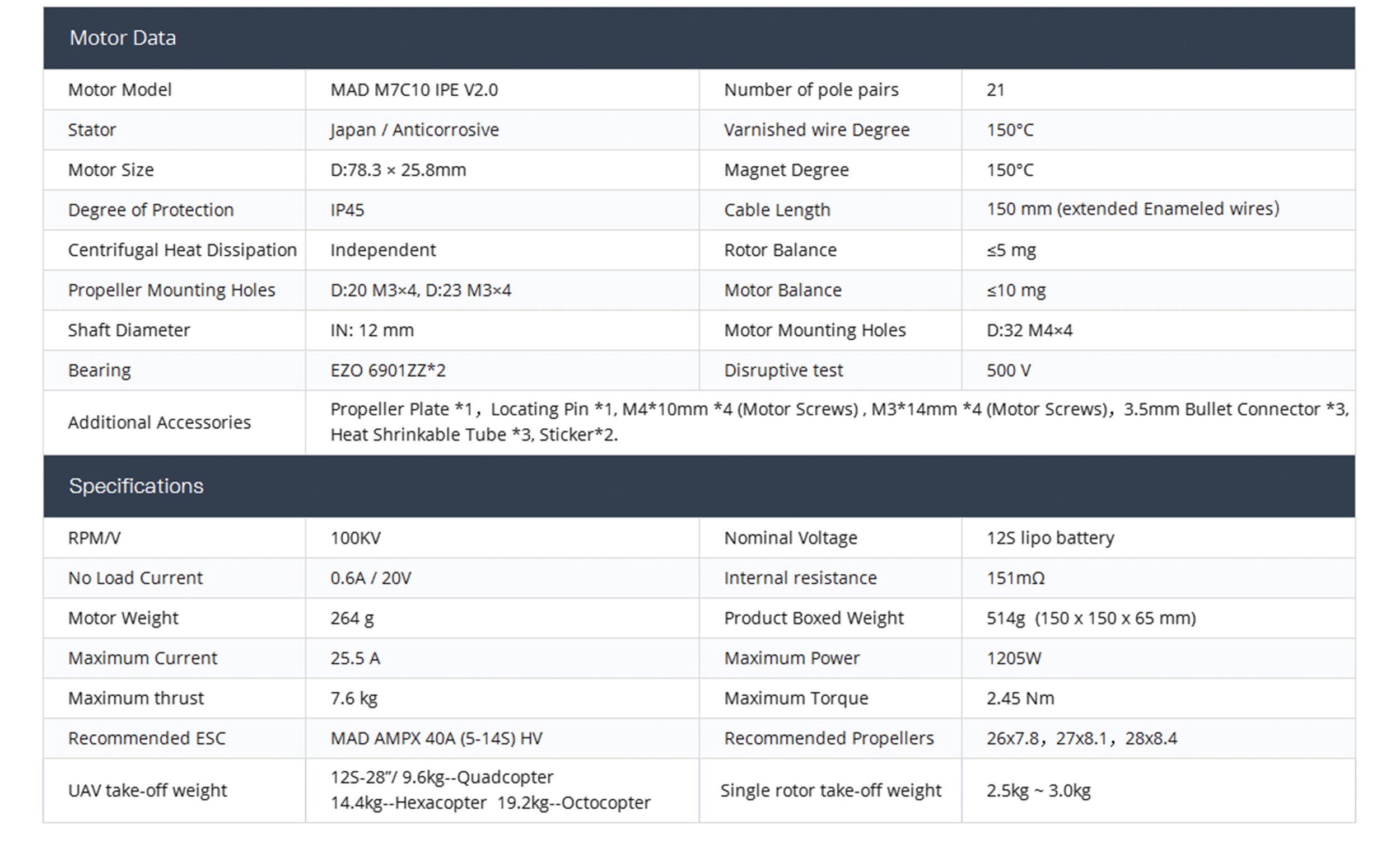Image resolution: width=1400 pixels, height=844 pixels.
Task: Click the Number of pole pairs label
Action: 811,90
